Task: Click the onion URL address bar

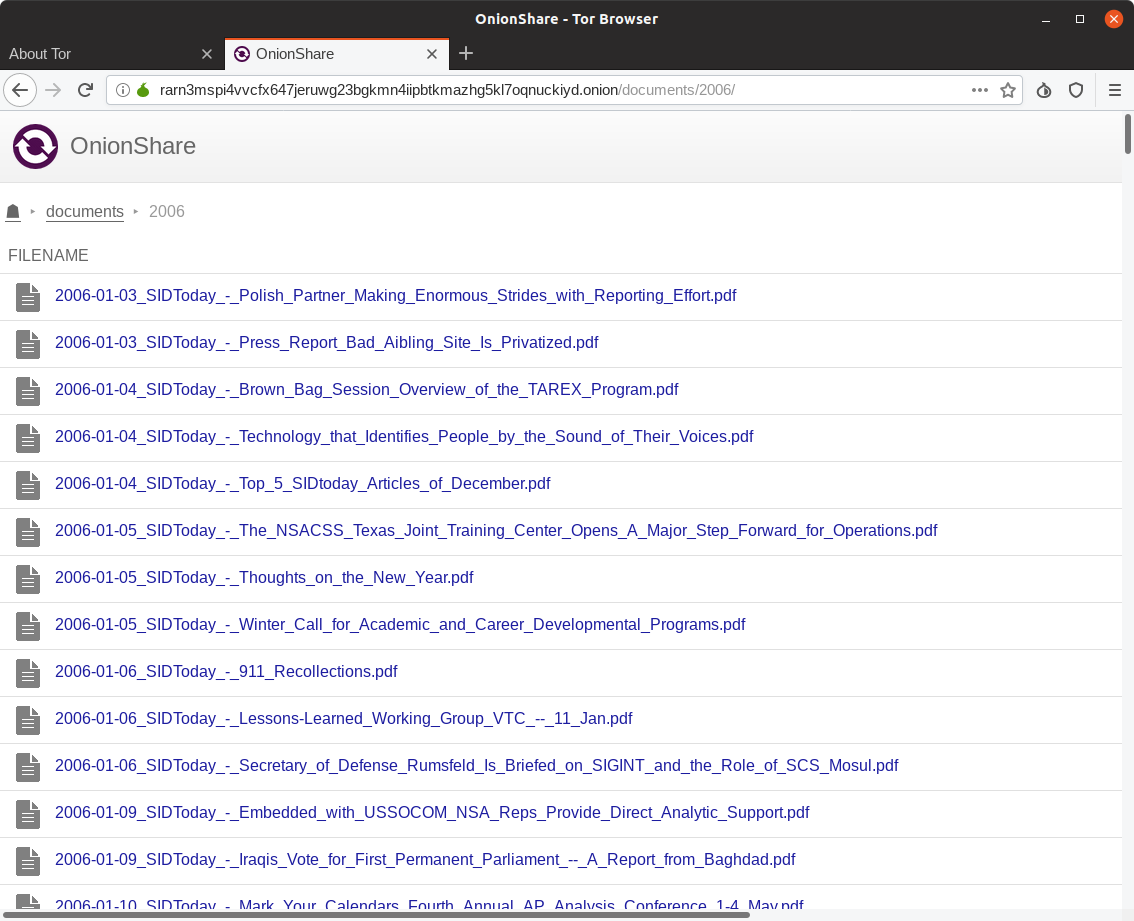Action: pyautogui.click(x=550, y=90)
